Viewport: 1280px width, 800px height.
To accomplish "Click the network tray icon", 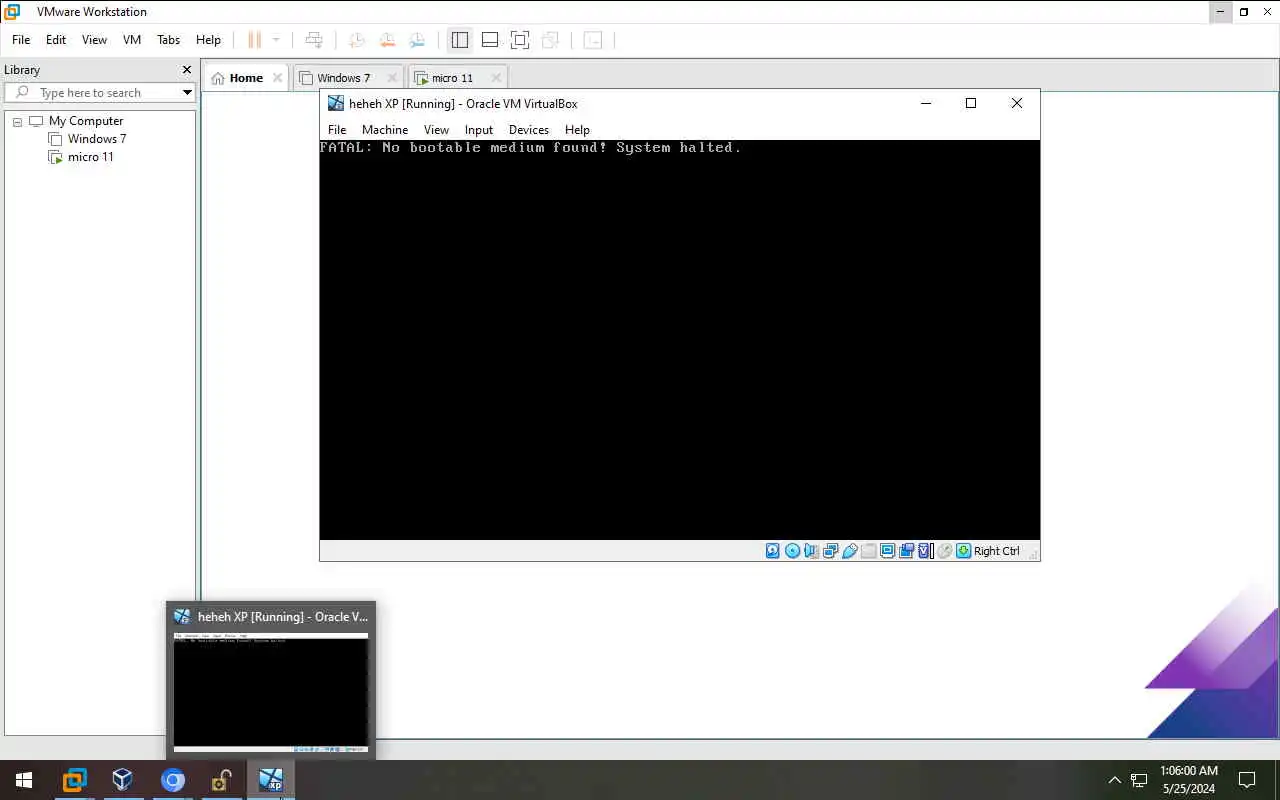I will pyautogui.click(x=1139, y=780).
